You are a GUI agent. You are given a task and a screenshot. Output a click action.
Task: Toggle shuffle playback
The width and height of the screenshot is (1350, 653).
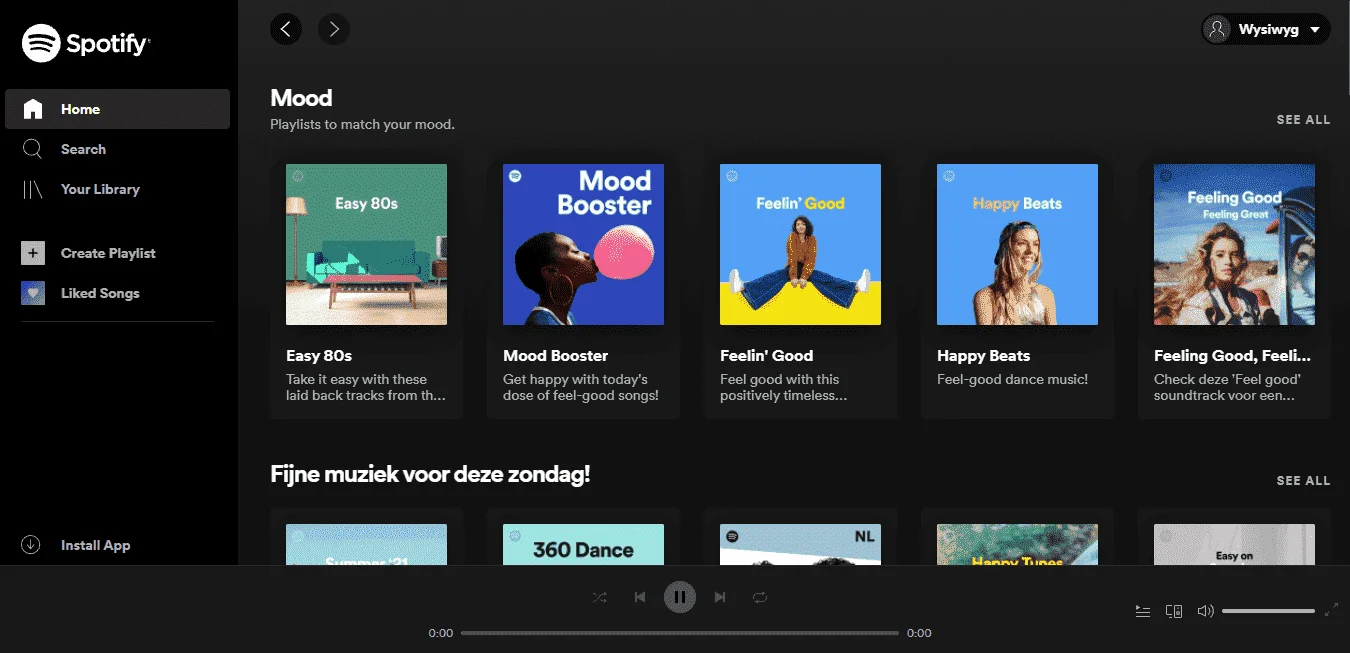pos(599,597)
